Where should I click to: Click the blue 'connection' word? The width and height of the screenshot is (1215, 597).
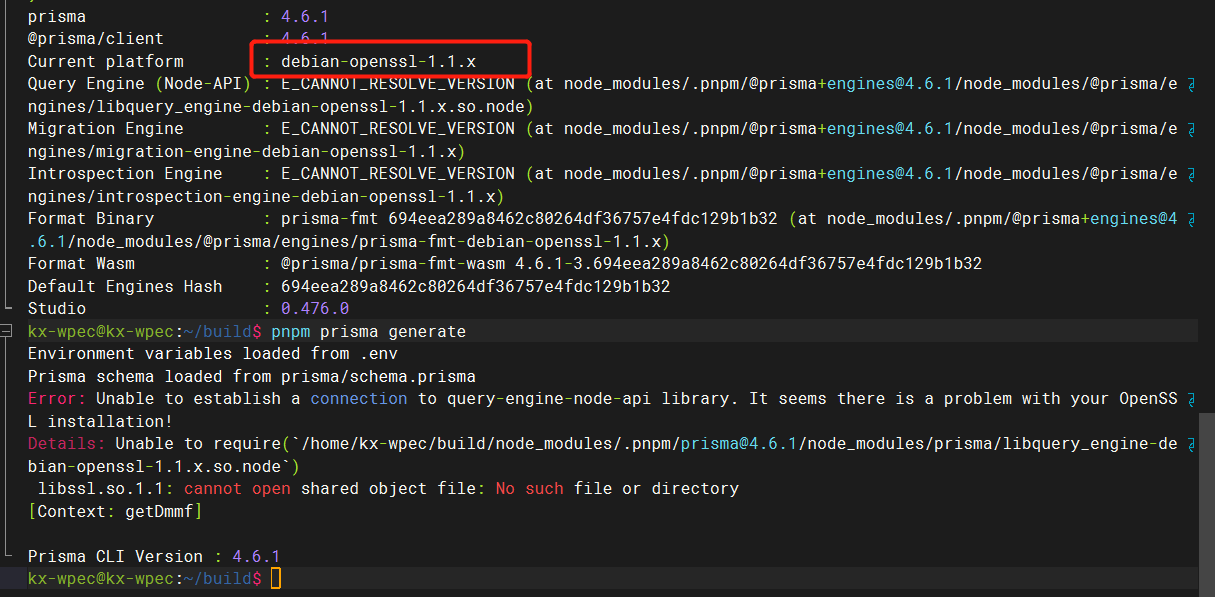359,398
